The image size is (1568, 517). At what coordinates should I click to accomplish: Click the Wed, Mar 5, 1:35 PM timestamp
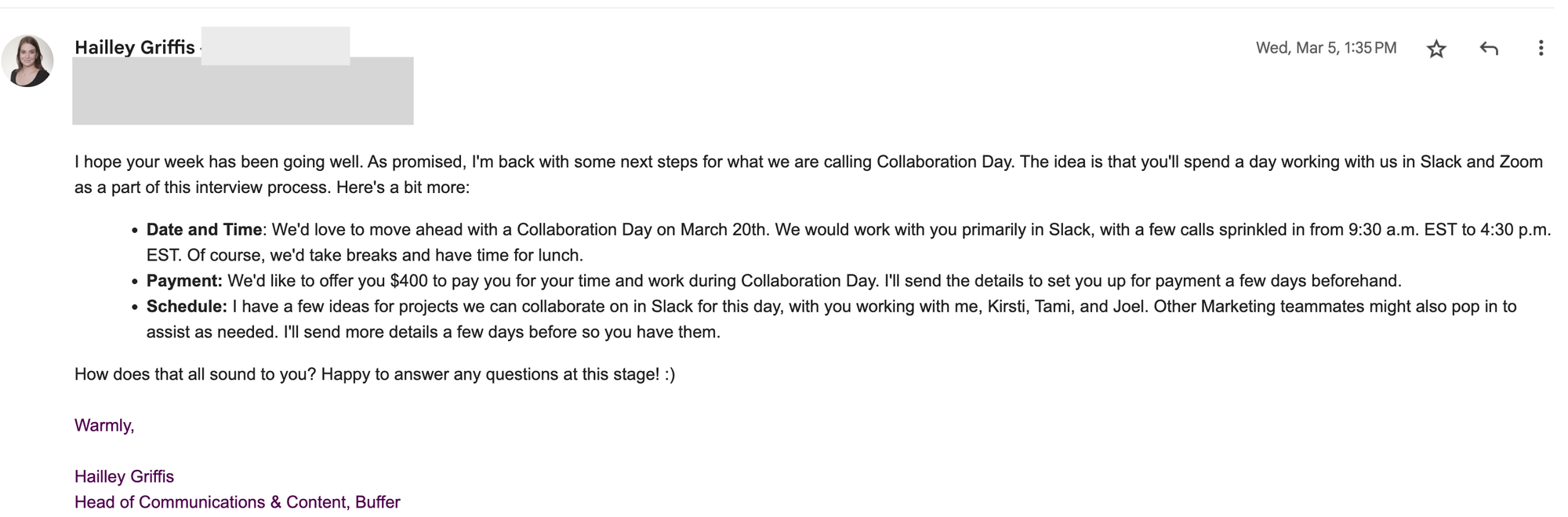[1326, 48]
